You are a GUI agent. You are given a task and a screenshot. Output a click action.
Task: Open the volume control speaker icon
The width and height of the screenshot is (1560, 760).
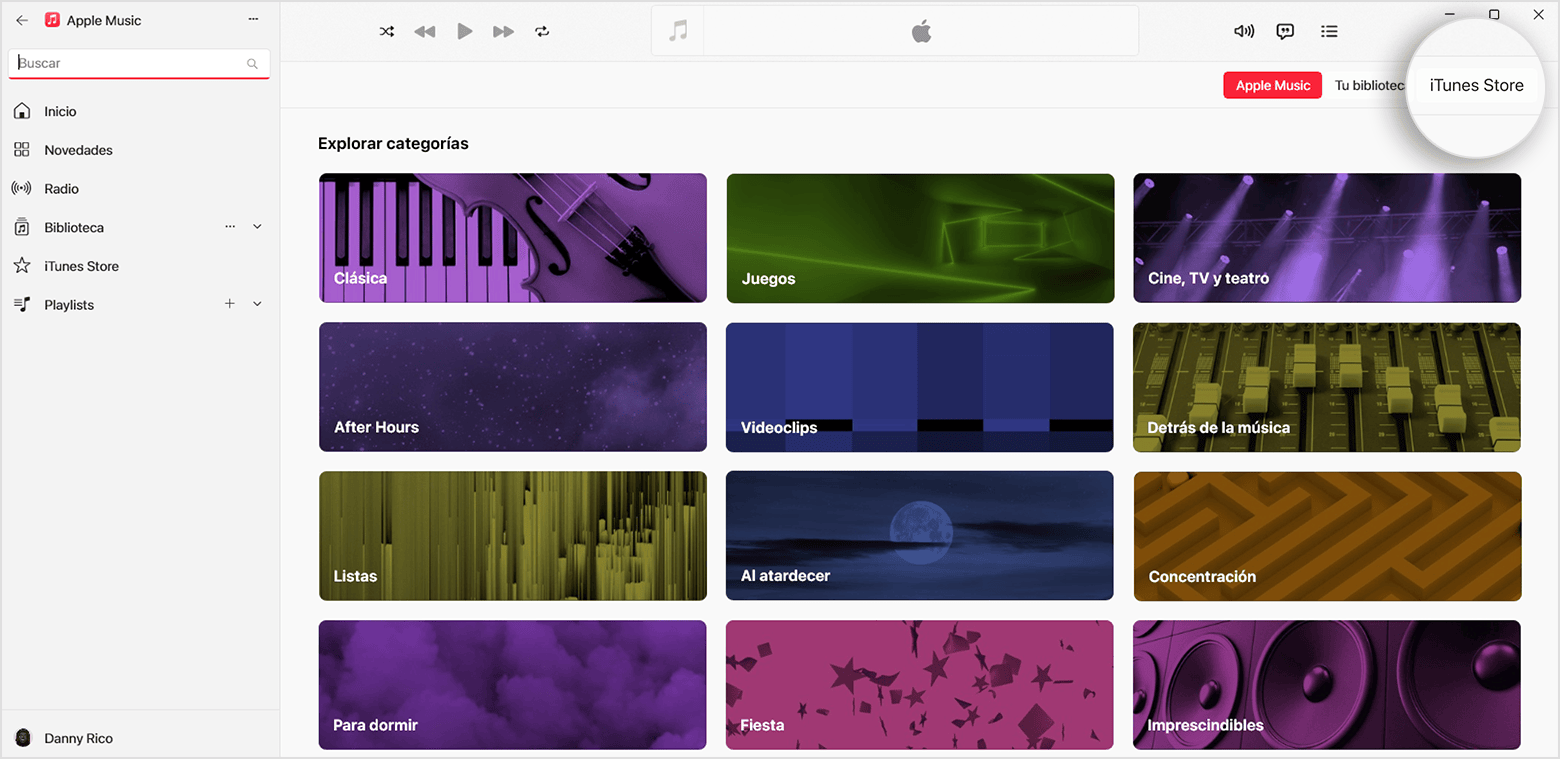(x=1244, y=31)
